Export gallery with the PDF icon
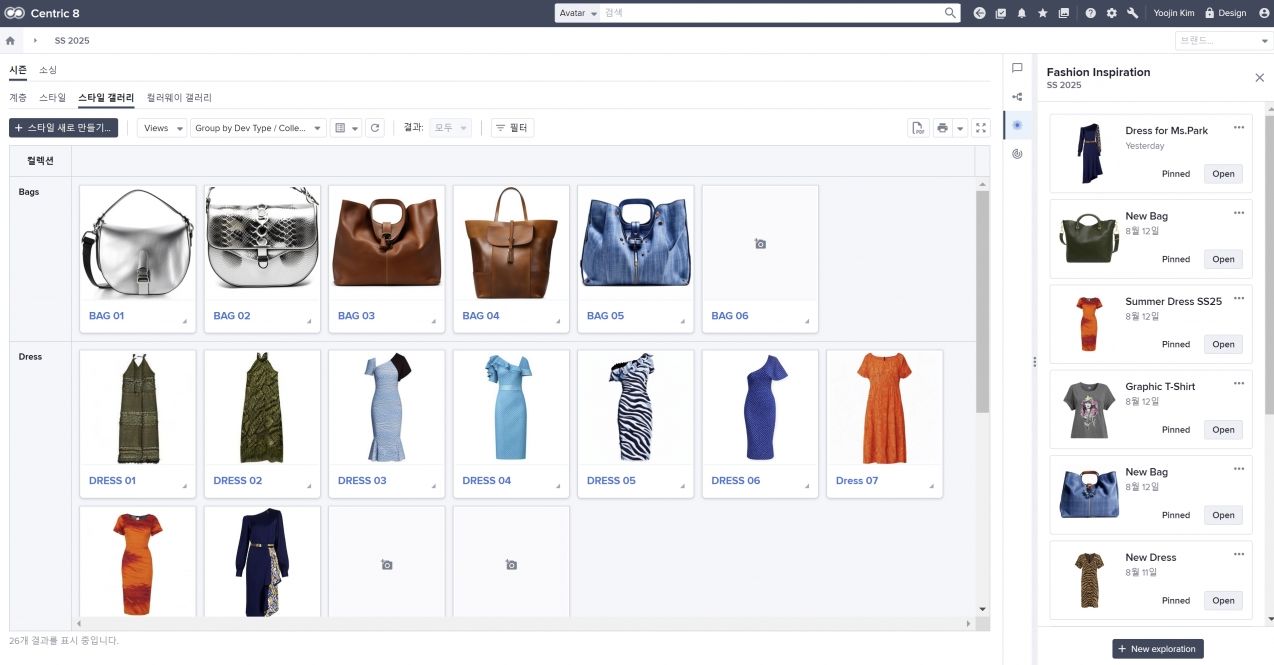Viewport: 1274px width, 665px height. 917,128
